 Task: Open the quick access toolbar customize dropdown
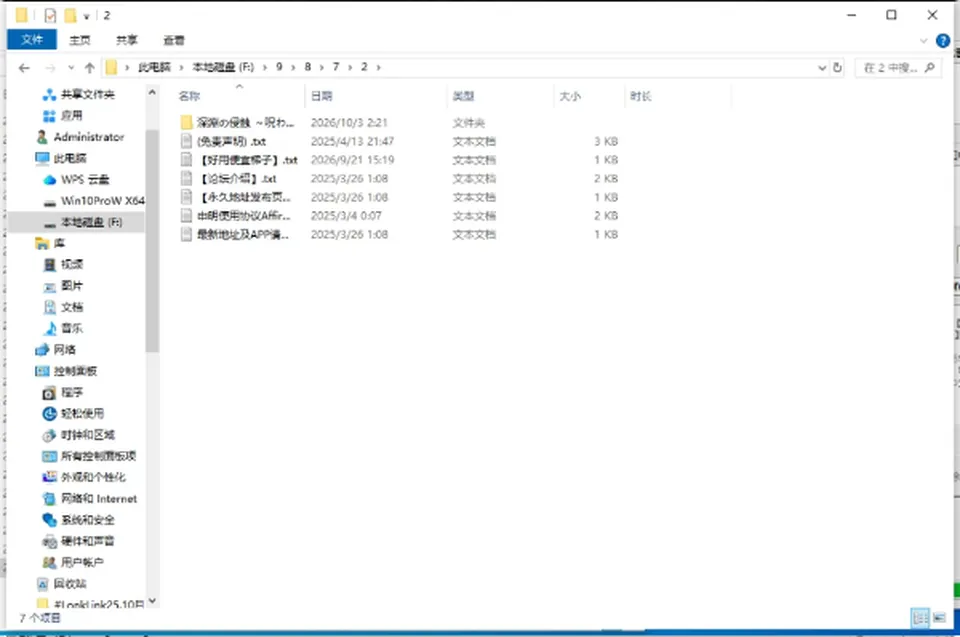pos(86,16)
